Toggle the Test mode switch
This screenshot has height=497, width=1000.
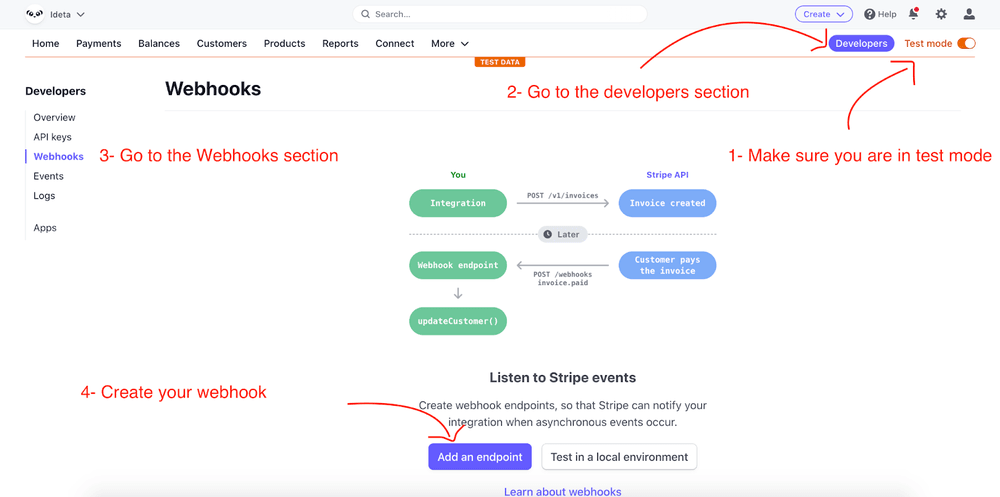coord(966,43)
